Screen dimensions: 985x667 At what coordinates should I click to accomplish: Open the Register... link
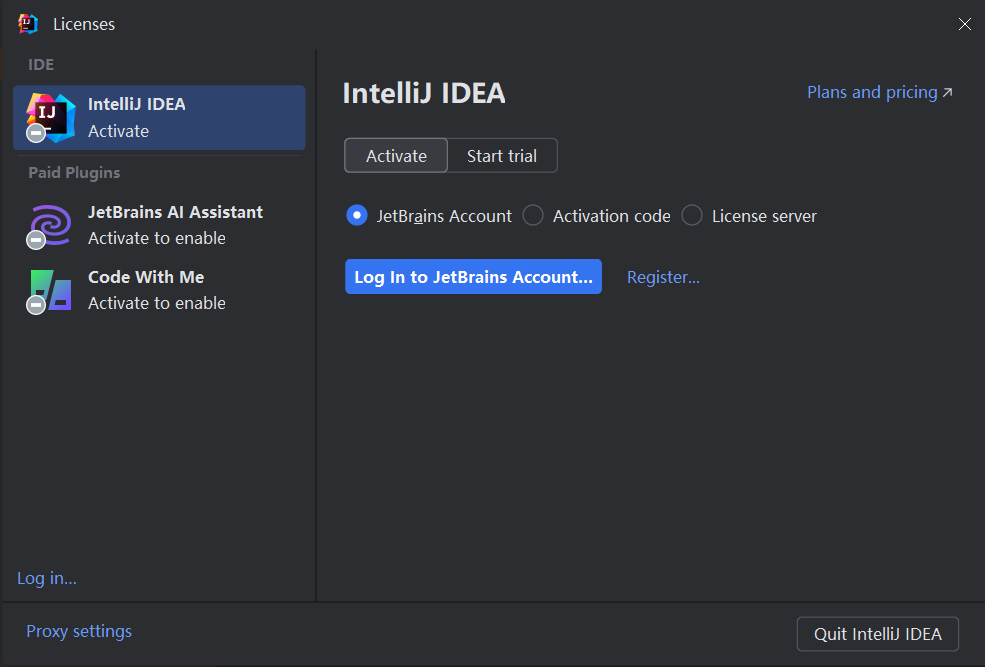tap(663, 277)
